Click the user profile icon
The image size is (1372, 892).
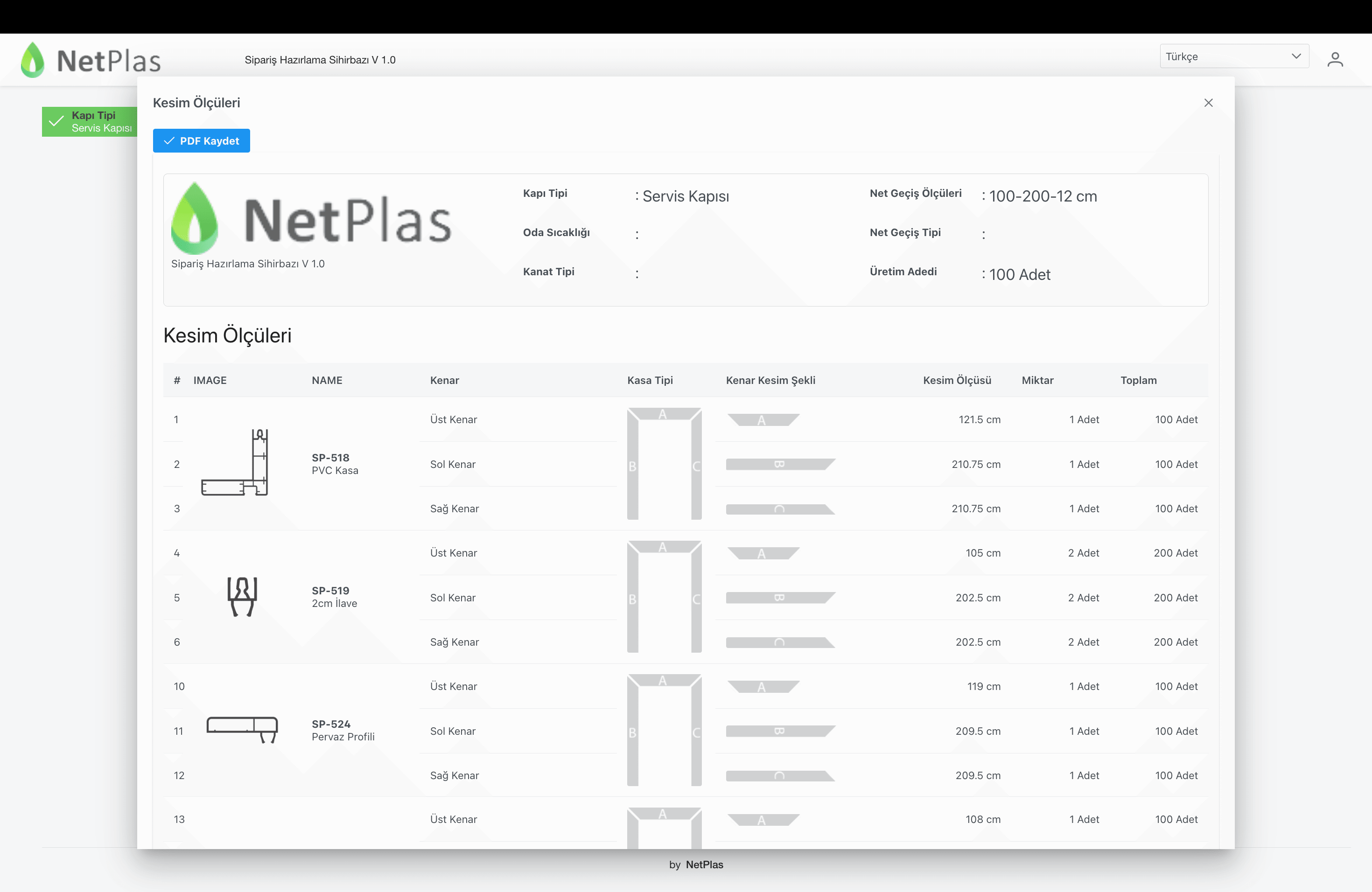[x=1335, y=59]
